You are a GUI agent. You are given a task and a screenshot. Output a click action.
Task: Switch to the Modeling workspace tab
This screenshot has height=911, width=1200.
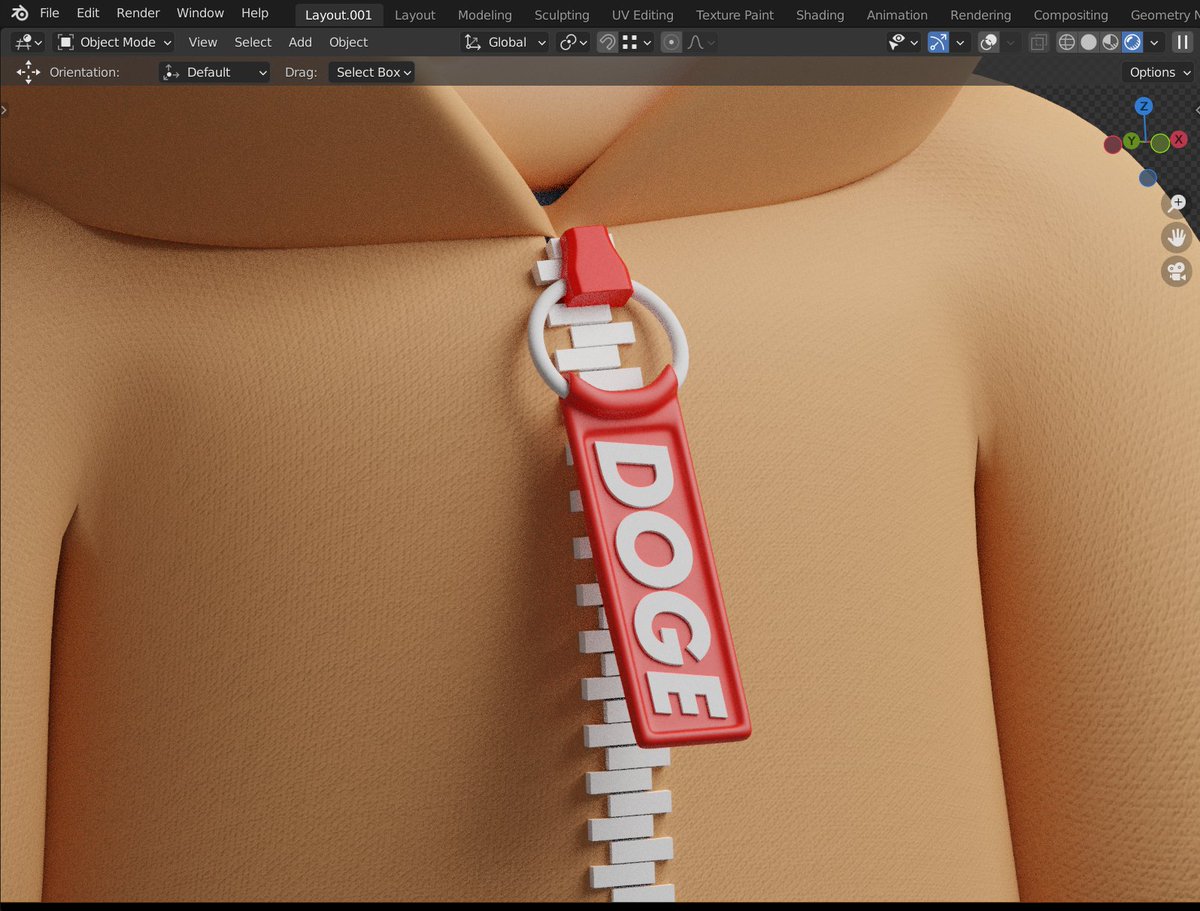485,15
